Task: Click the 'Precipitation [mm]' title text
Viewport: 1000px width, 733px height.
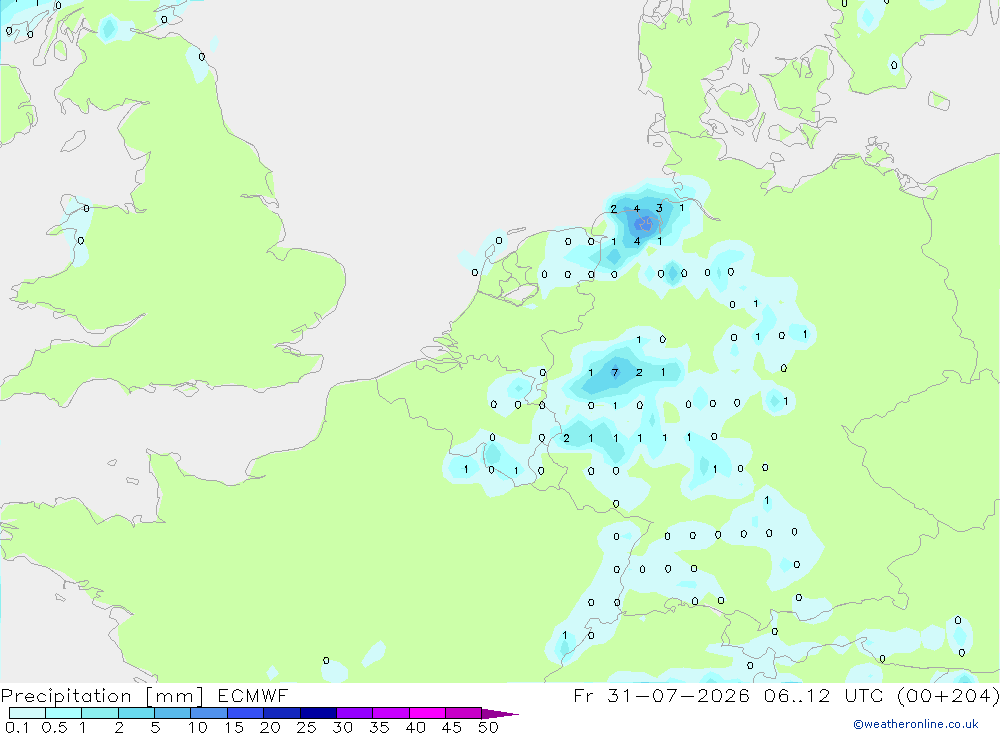Action: pyautogui.click(x=102, y=696)
